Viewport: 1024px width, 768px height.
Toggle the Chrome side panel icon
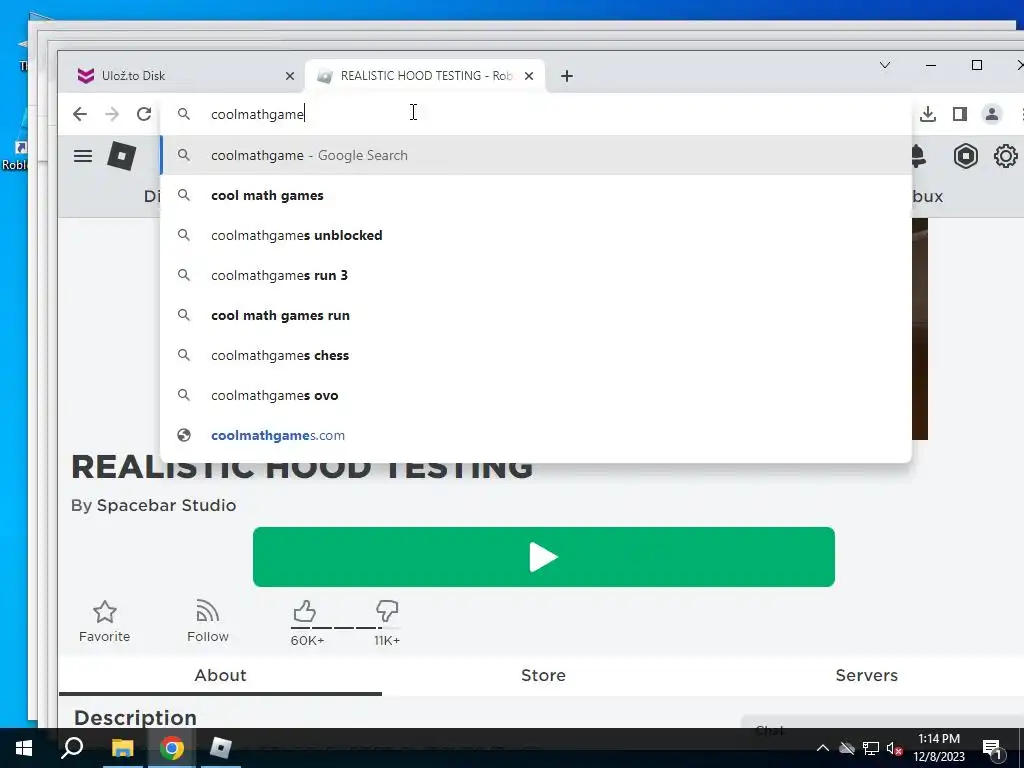(959, 114)
